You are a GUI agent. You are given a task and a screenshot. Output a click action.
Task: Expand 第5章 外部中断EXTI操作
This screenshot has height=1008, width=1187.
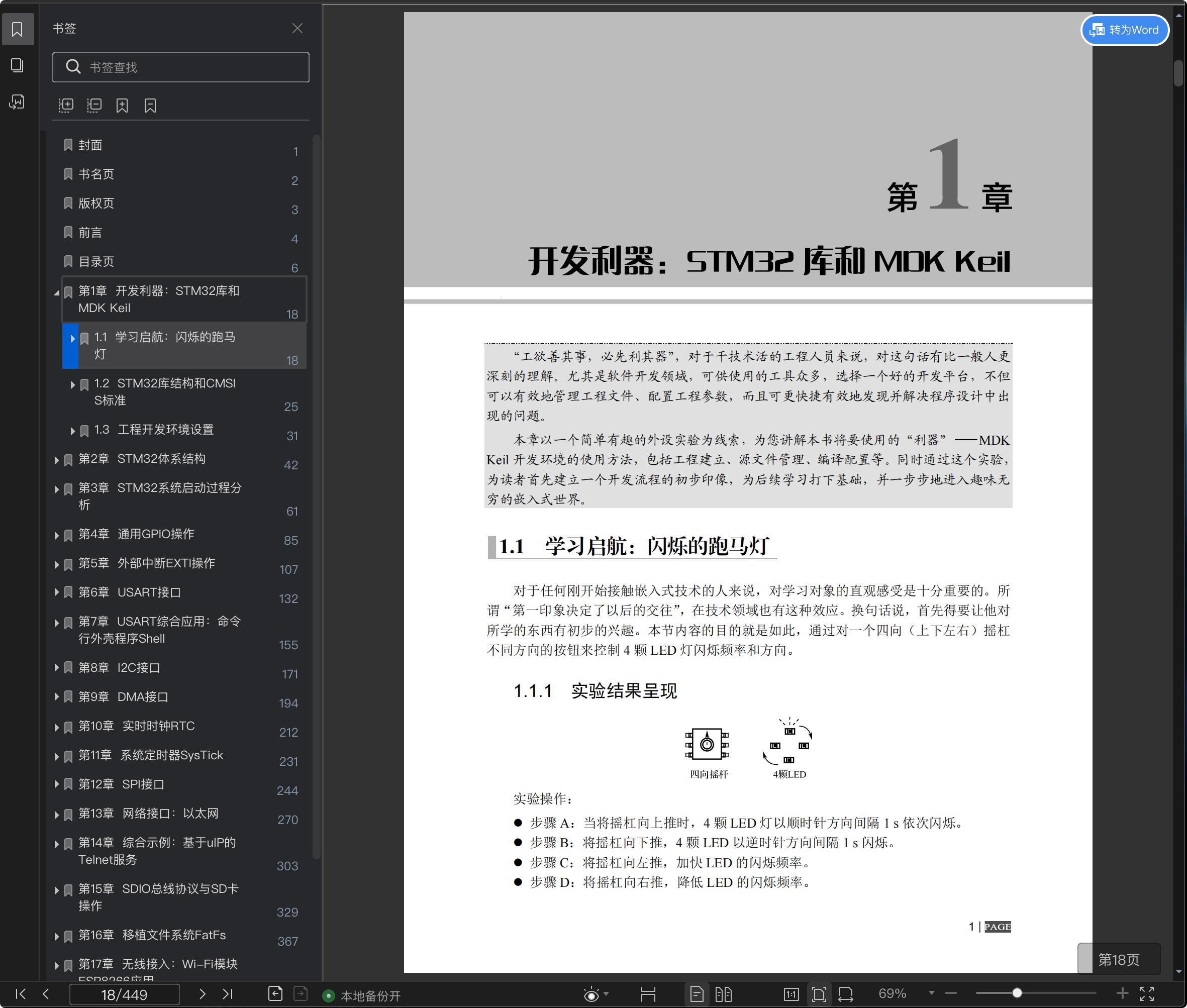pyautogui.click(x=57, y=565)
